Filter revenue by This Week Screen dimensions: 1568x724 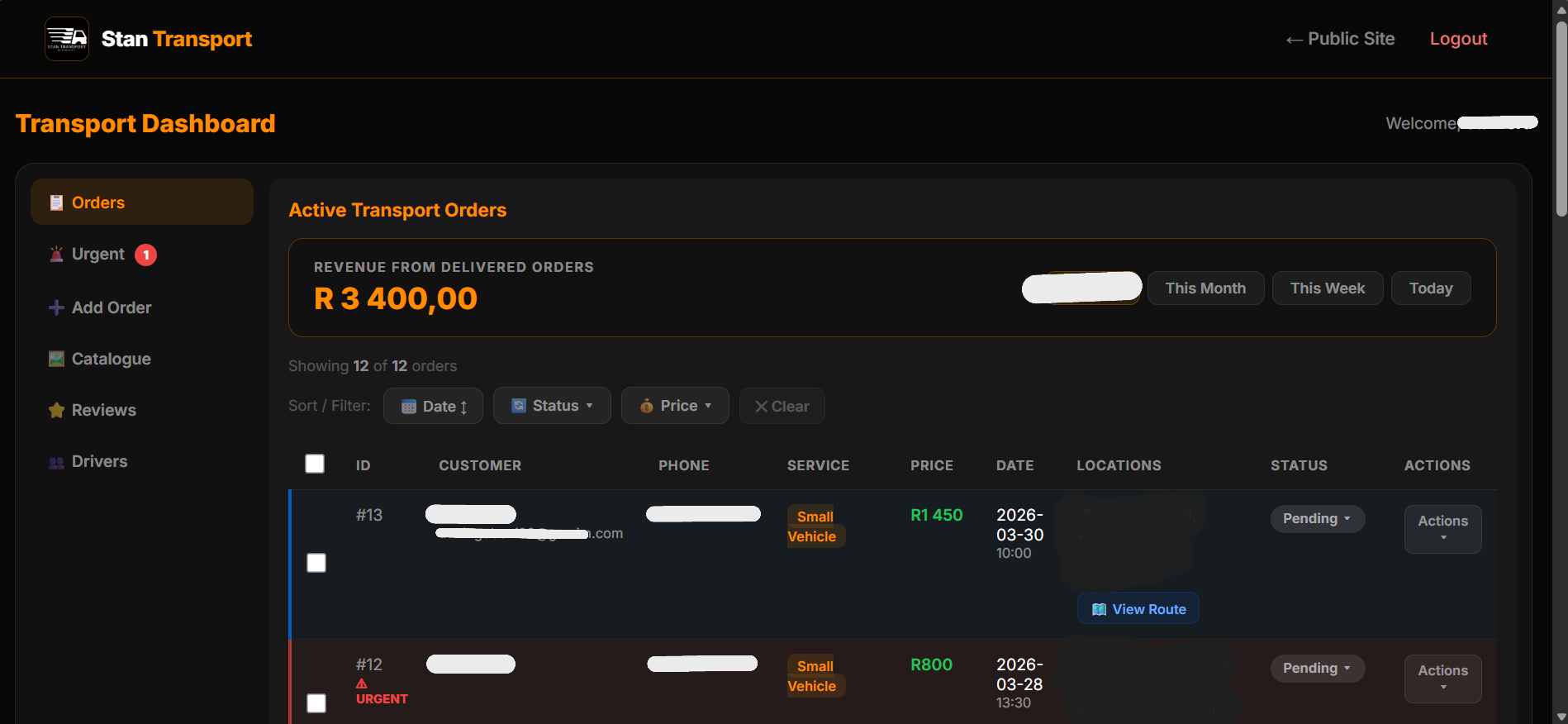pos(1328,288)
